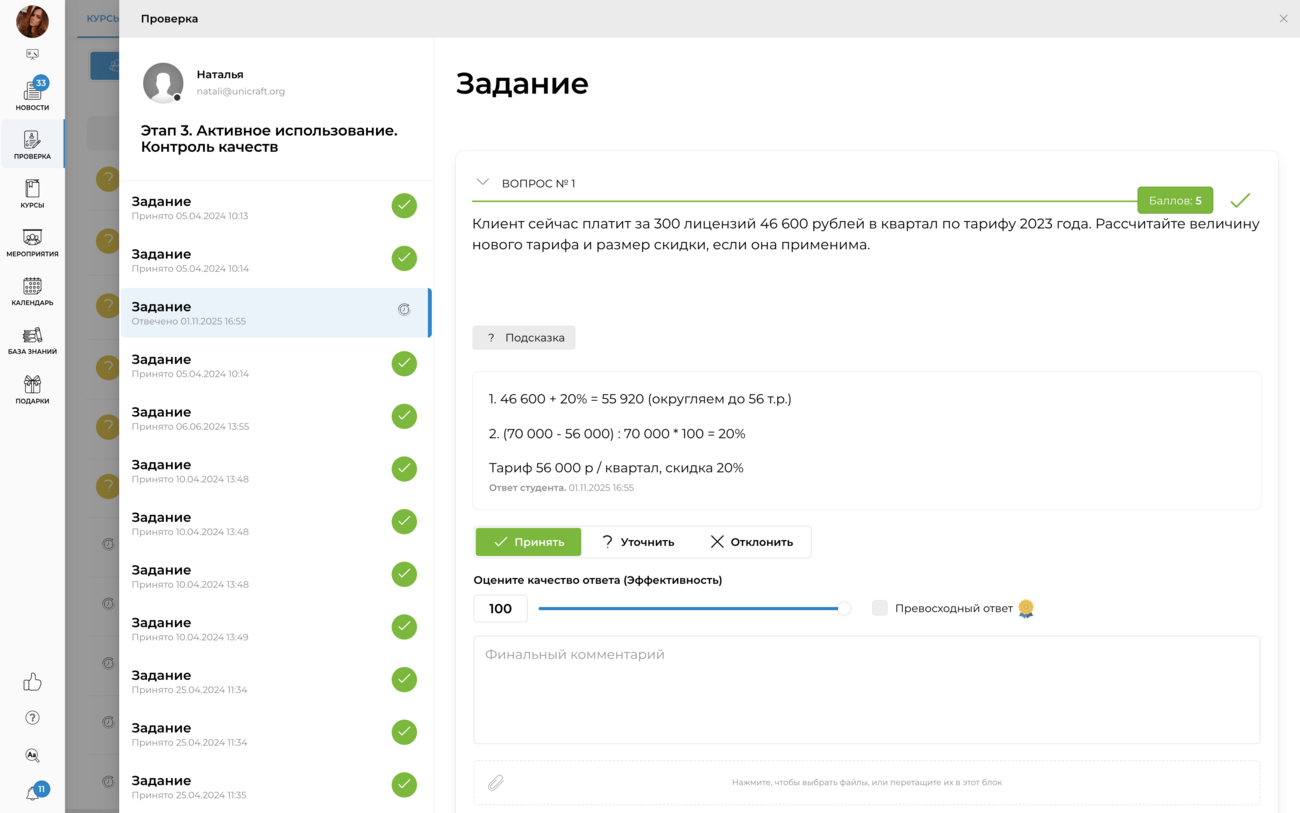Screen dimensions: 1300x813
Task: Click the presentation screen icon under avatar
Action: 32,54
